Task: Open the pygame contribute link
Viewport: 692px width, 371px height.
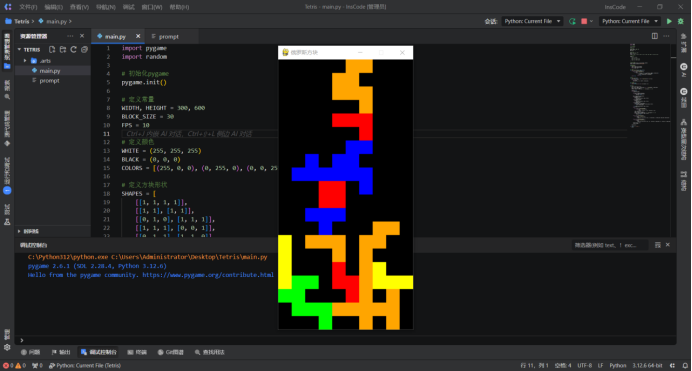Action: pos(208,275)
